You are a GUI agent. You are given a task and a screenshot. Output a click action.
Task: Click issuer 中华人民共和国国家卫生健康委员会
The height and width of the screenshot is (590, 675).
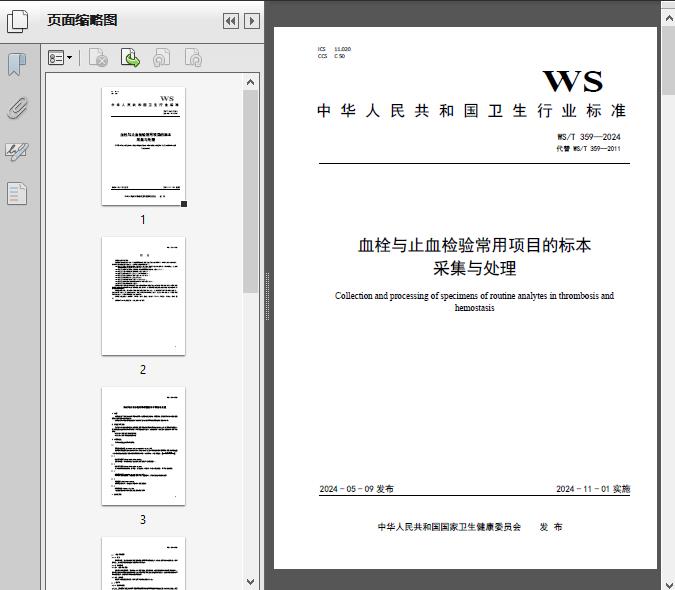(449, 527)
